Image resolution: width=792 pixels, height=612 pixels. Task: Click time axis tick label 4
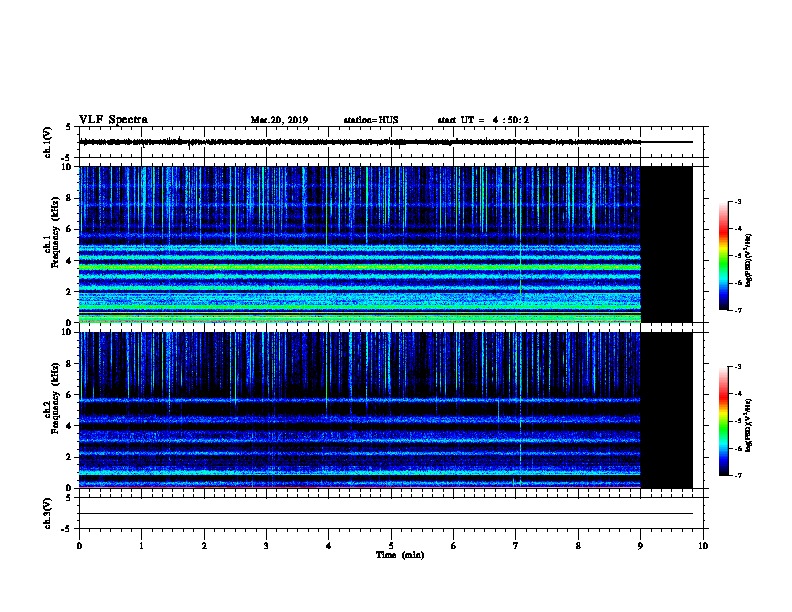[328, 546]
